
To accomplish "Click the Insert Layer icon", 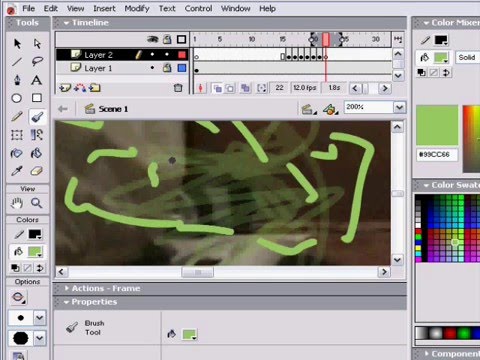I will click(x=65, y=88).
